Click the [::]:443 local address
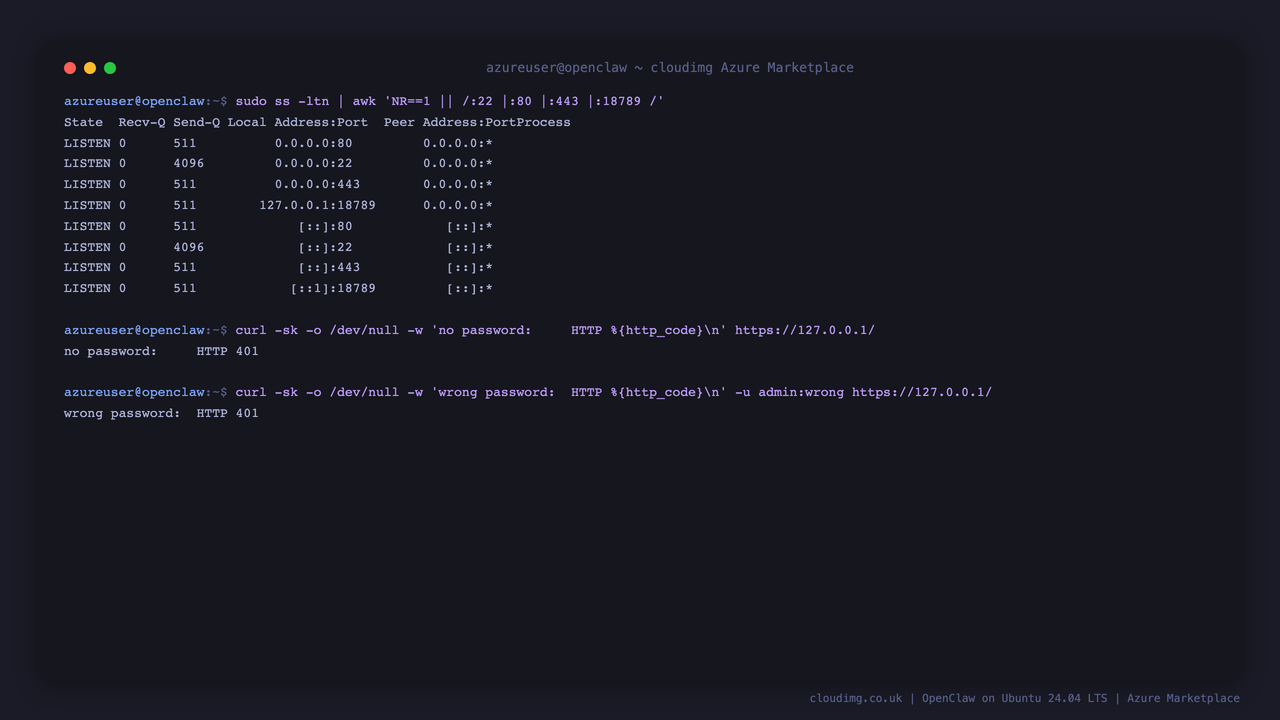Viewport: 1280px width, 720px height. (330, 268)
